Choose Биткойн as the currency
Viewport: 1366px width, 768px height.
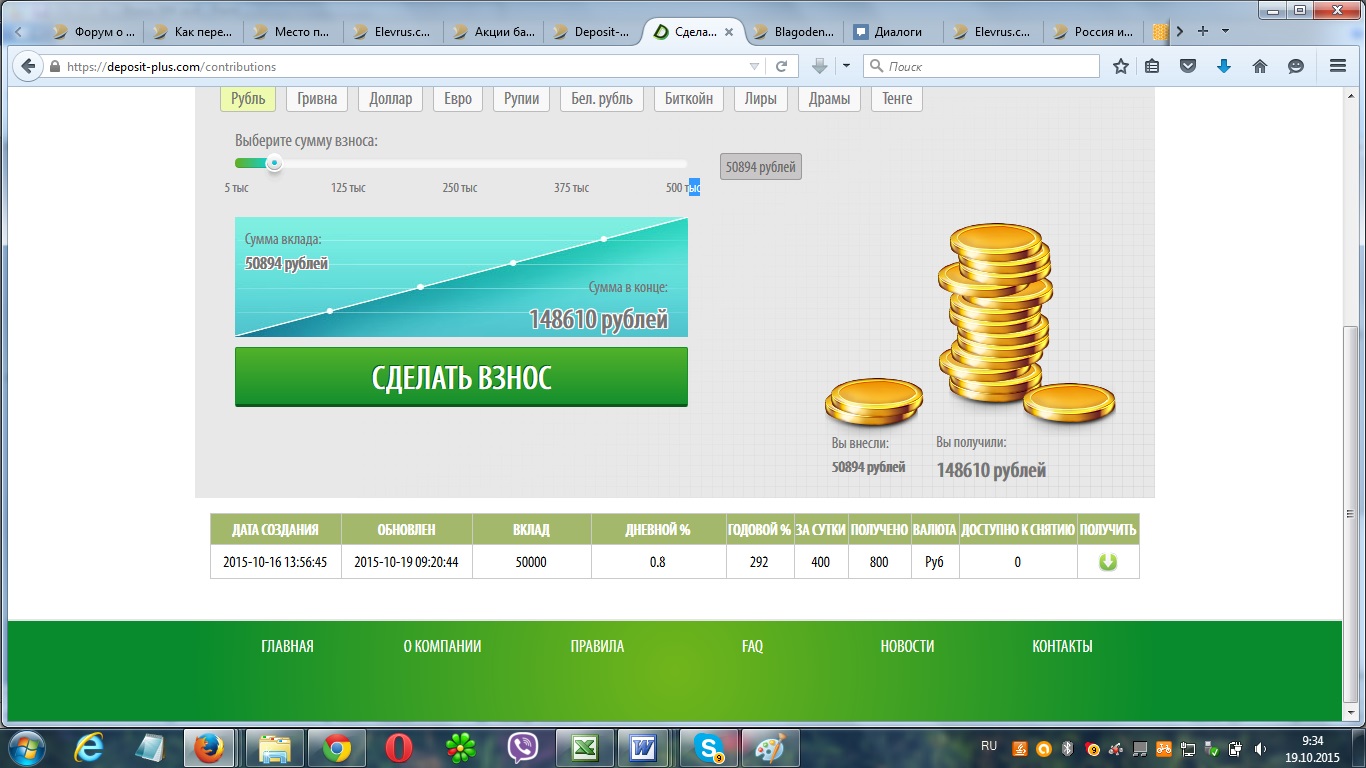click(x=689, y=99)
